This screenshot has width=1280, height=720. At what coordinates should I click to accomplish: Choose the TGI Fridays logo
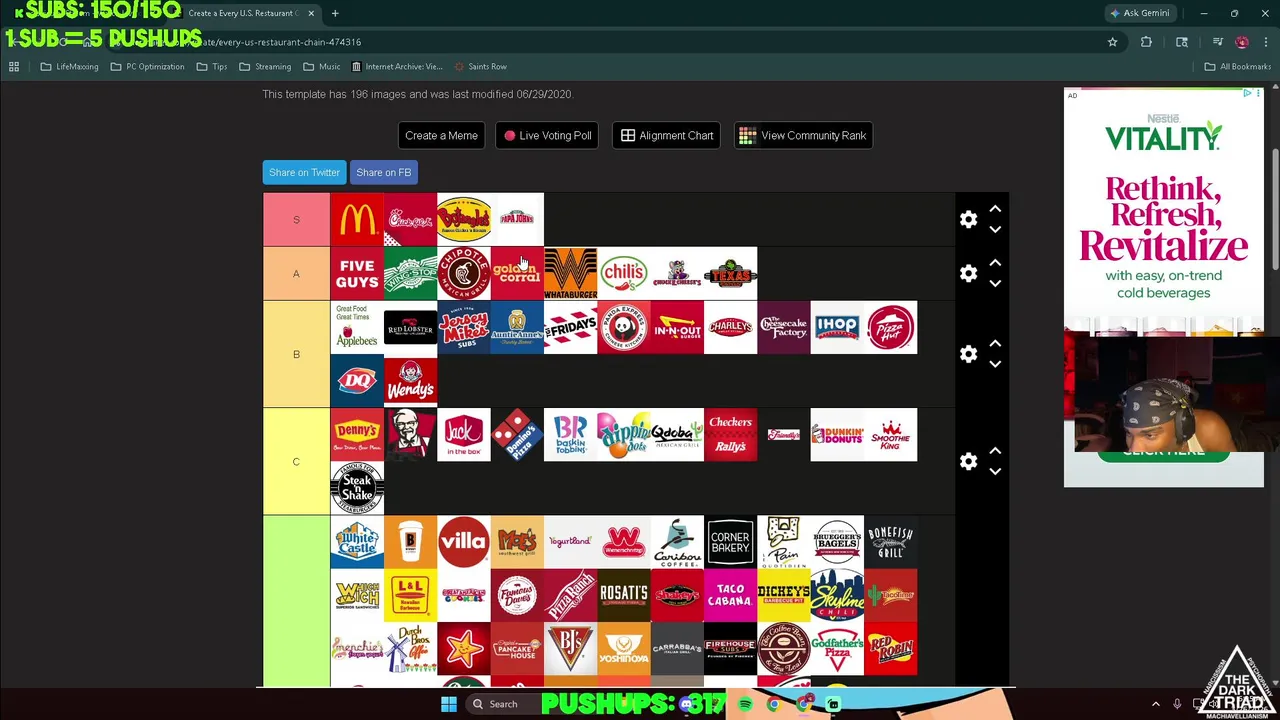coord(570,327)
